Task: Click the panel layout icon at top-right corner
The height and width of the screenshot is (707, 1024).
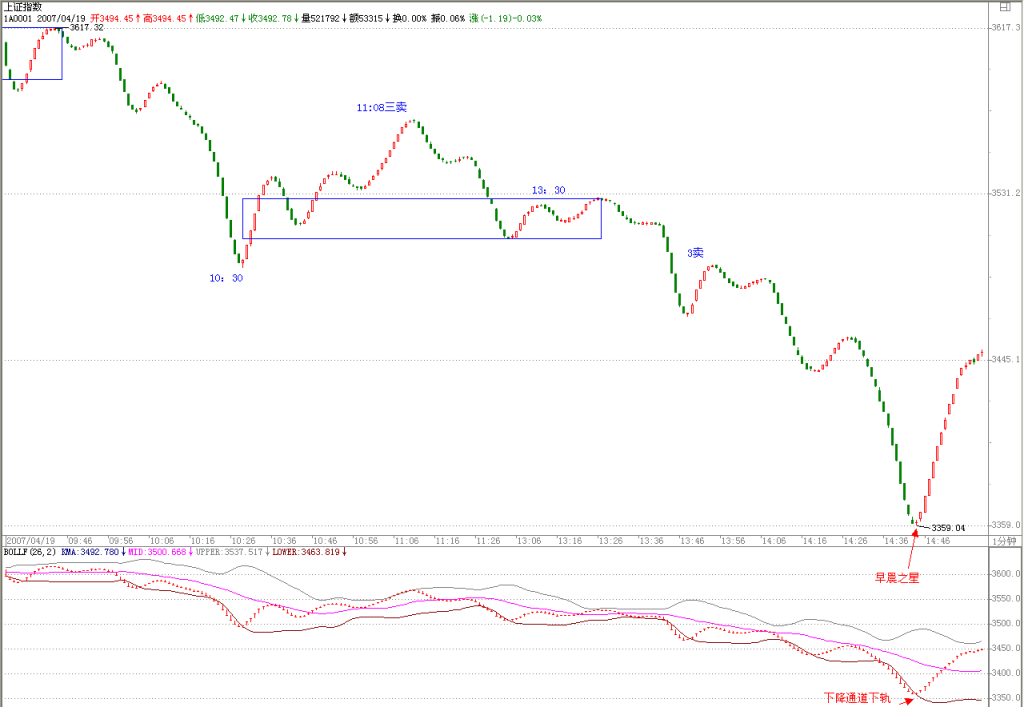Action: click(1004, 6)
